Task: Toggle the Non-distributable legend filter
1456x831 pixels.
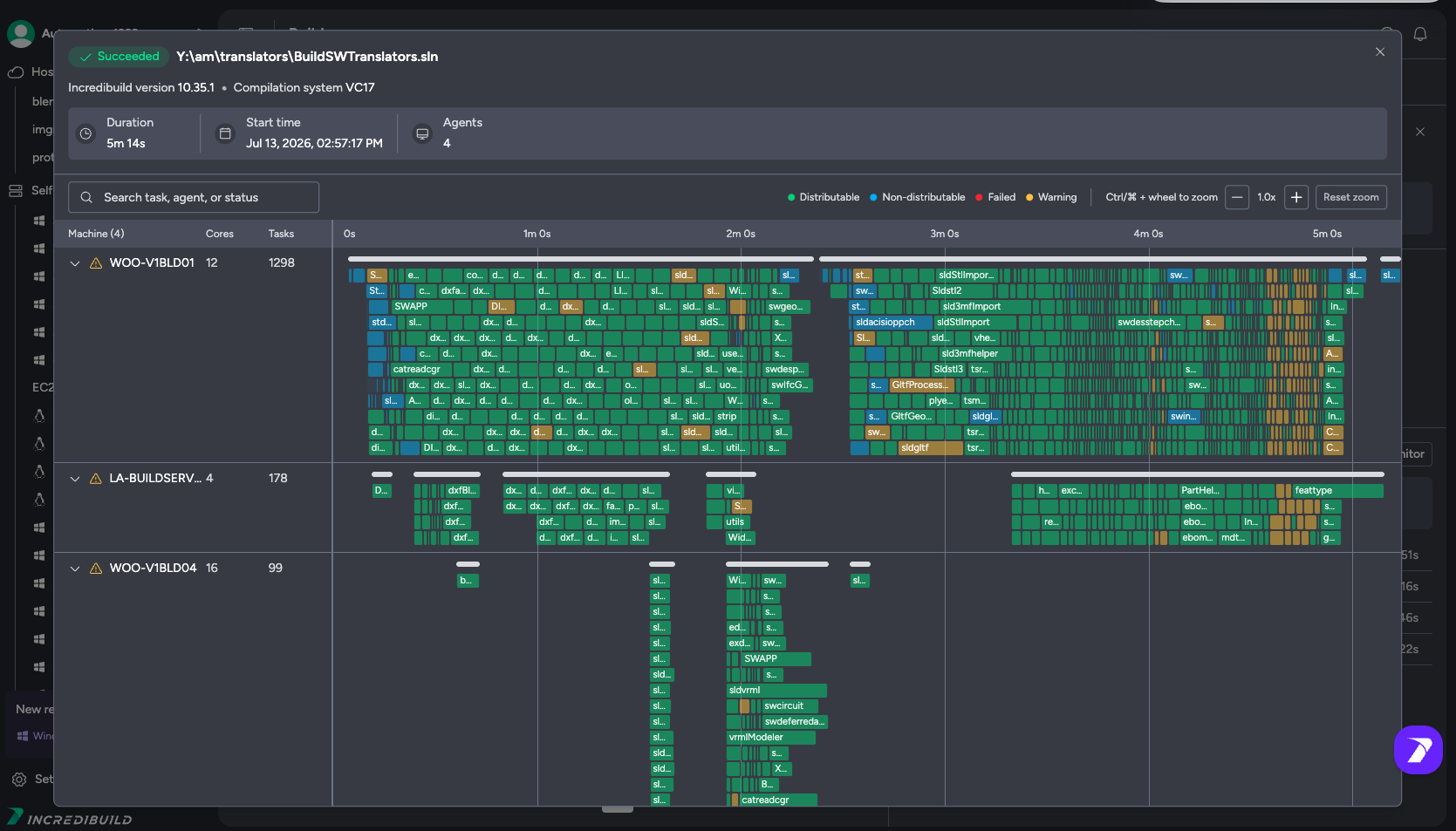Action: [x=917, y=198]
